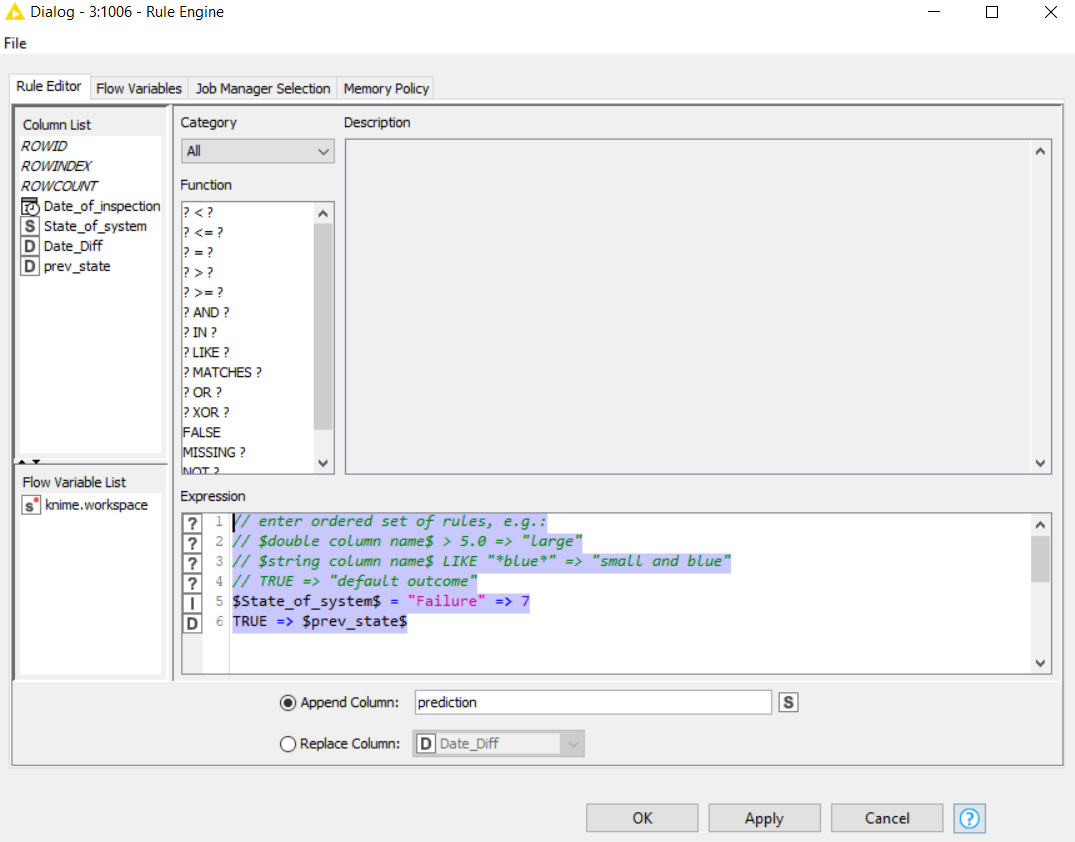Click the double type icon beside Date_Diff
This screenshot has width=1075, height=842.
(x=30, y=246)
